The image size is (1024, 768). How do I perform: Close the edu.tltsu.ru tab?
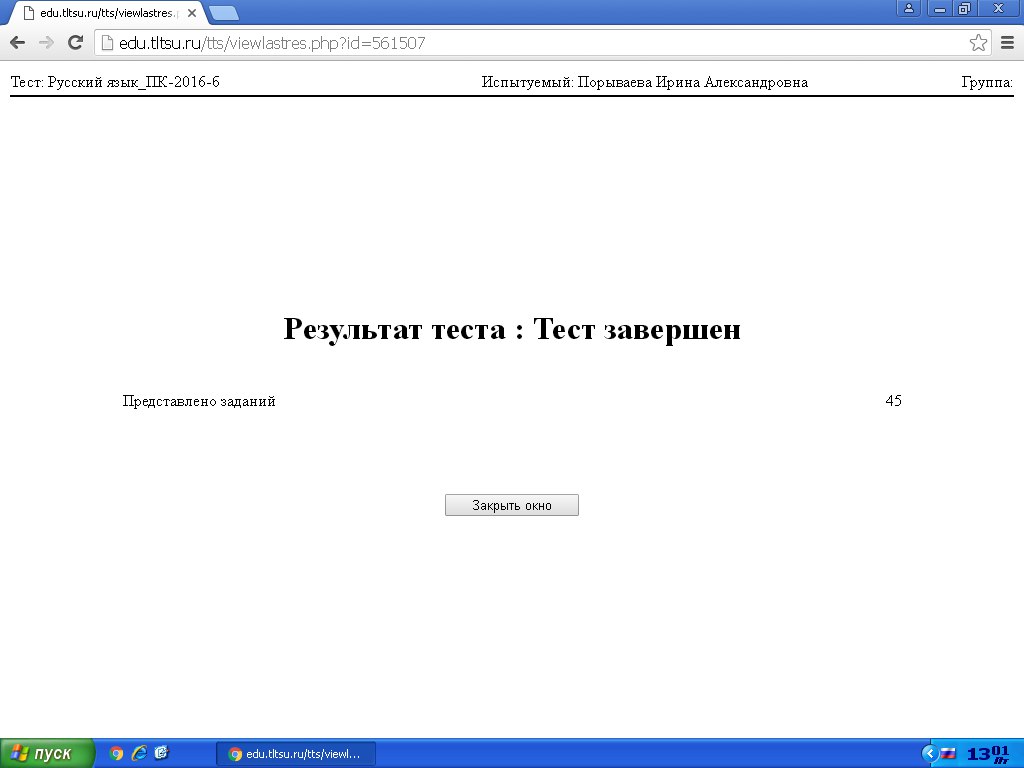pyautogui.click(x=191, y=13)
